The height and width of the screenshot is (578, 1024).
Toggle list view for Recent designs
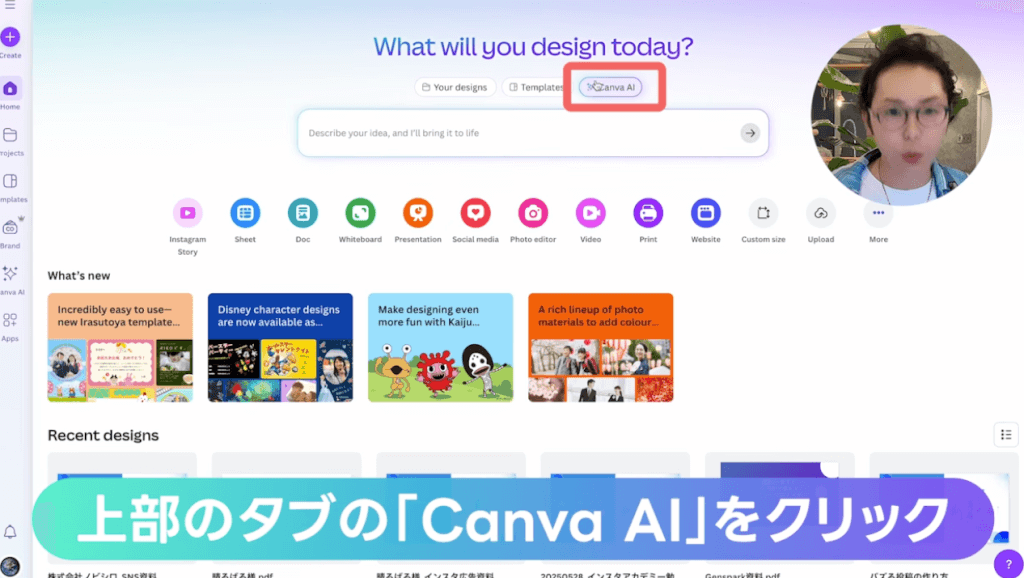pyautogui.click(x=1006, y=435)
